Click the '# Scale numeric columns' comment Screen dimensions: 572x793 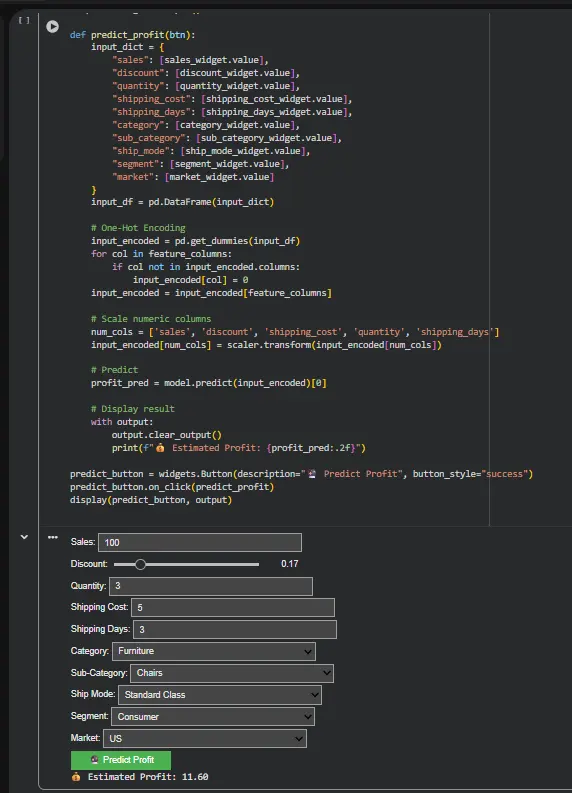click(151, 319)
